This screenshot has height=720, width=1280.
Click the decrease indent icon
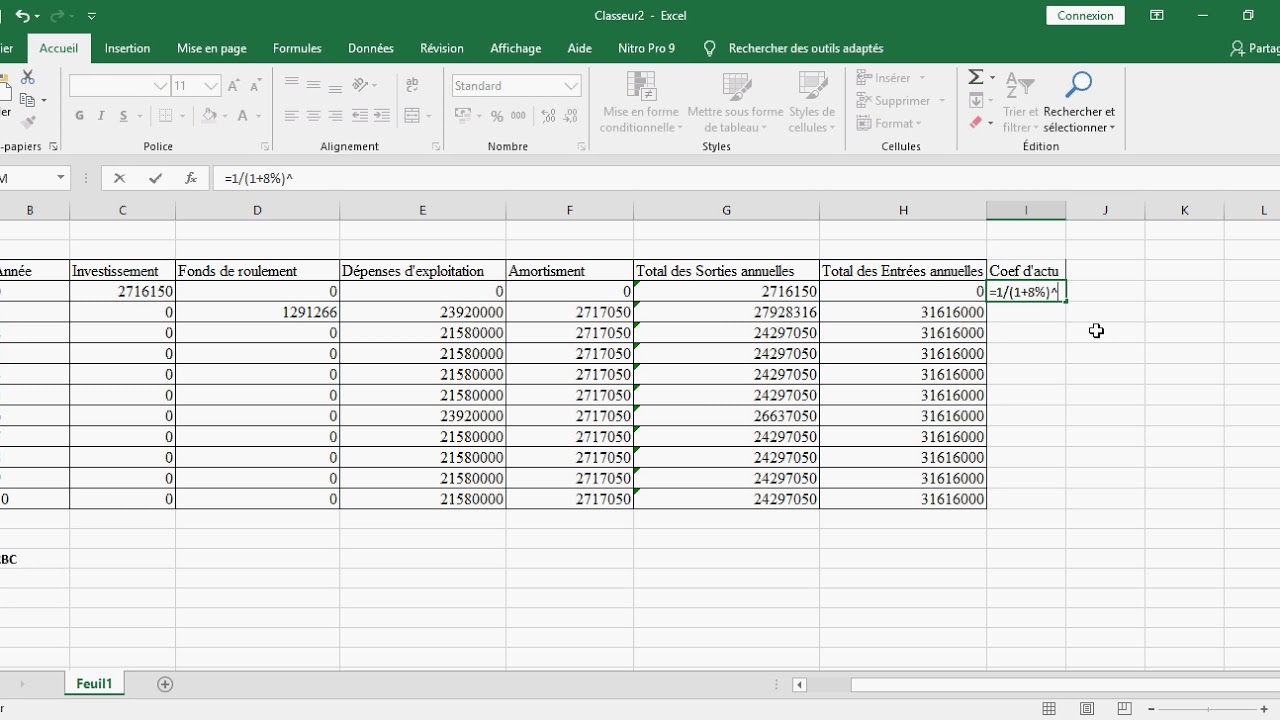tap(362, 116)
